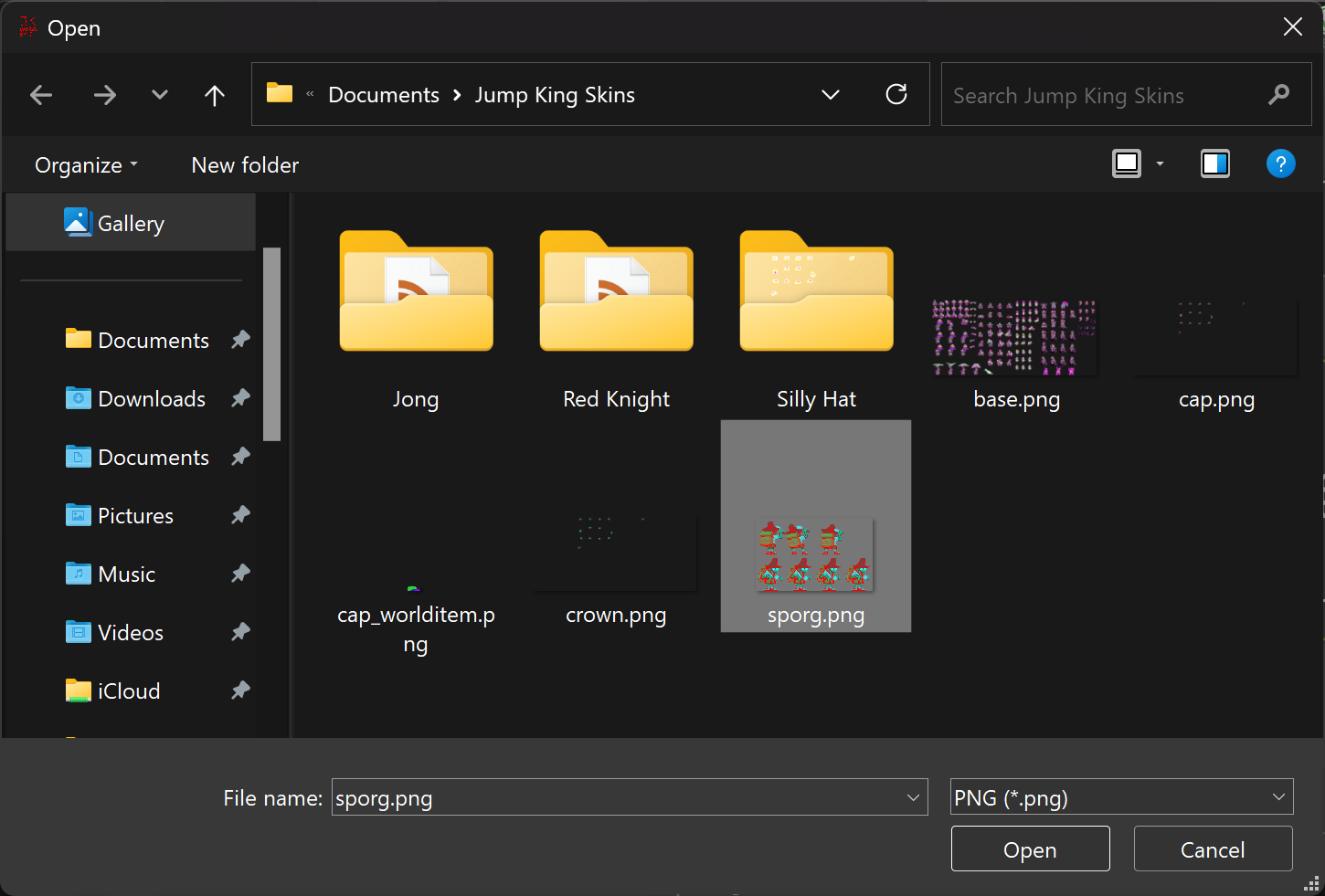Toggle the preview pane

point(1214,163)
